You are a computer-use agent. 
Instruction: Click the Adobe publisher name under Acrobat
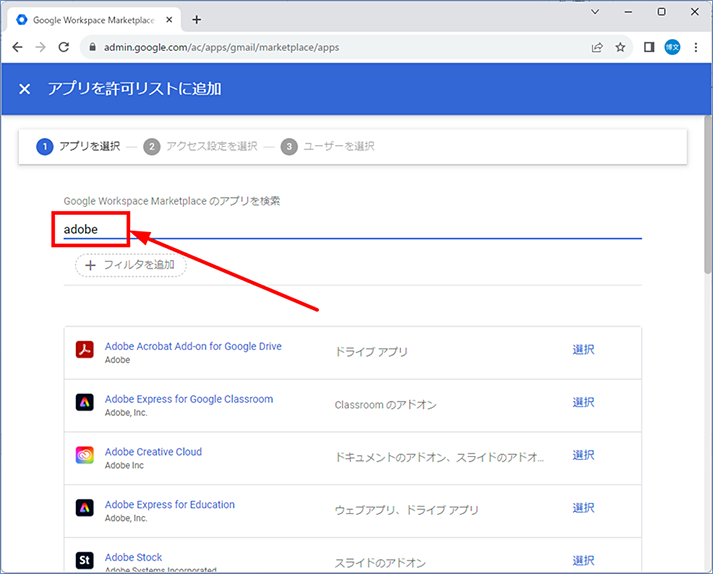117,360
